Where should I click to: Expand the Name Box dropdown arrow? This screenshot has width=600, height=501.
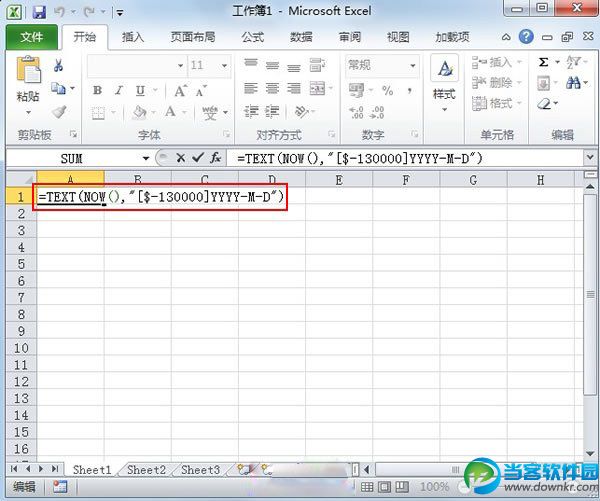coord(146,158)
